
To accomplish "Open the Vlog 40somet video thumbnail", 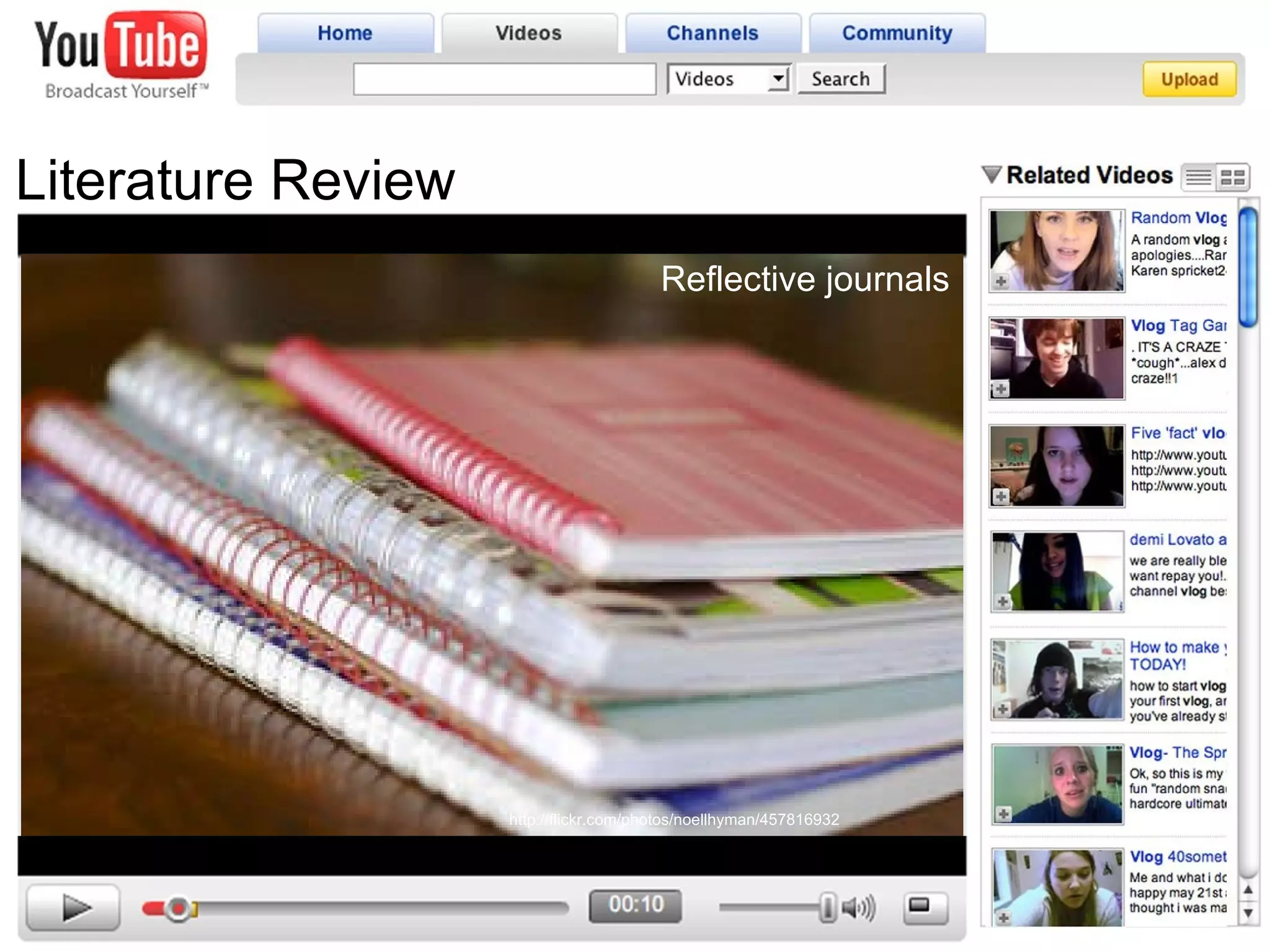I will (1057, 888).
